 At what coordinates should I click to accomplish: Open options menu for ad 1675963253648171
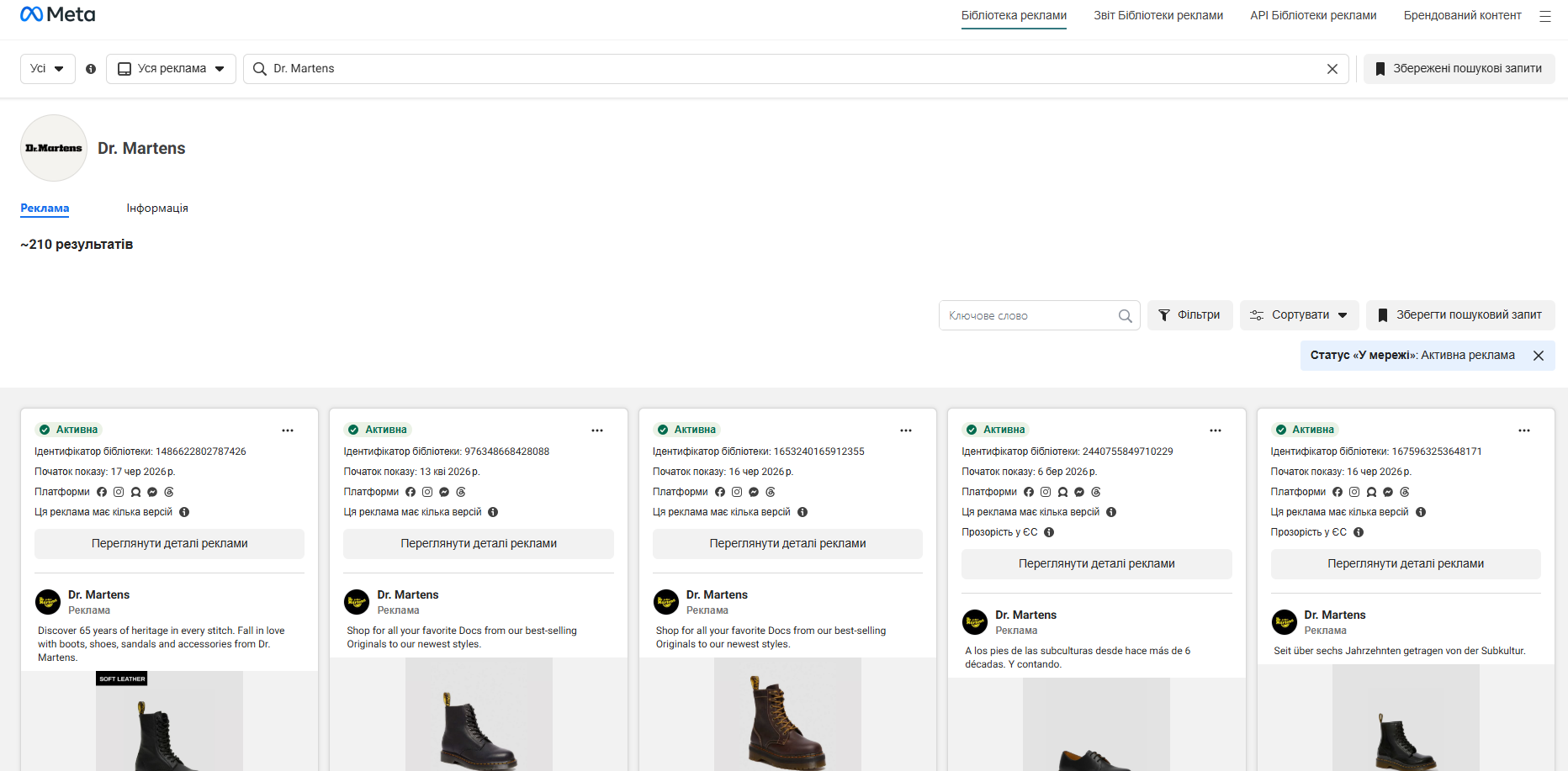click(x=1524, y=430)
